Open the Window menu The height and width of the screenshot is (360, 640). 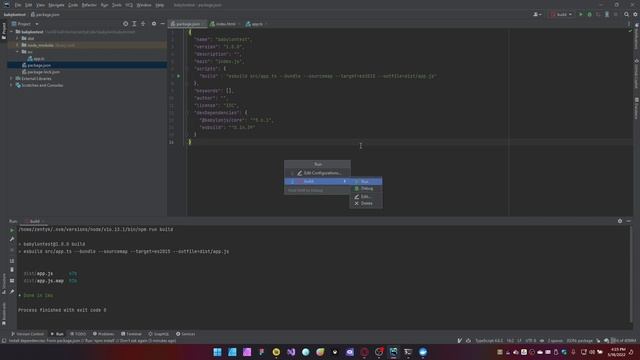click(144, 5)
